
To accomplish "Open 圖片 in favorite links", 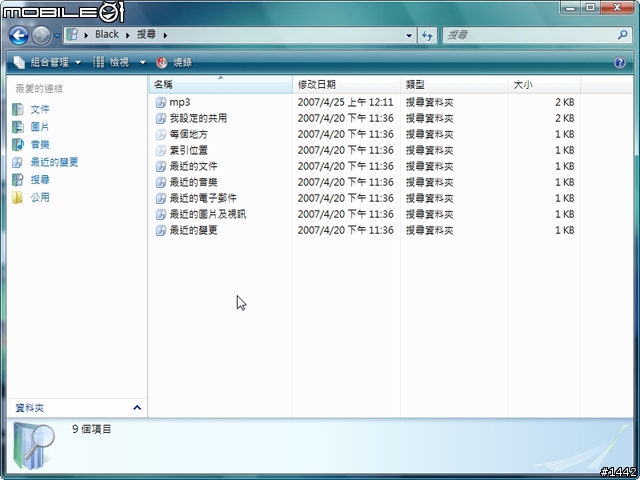I will click(40, 127).
